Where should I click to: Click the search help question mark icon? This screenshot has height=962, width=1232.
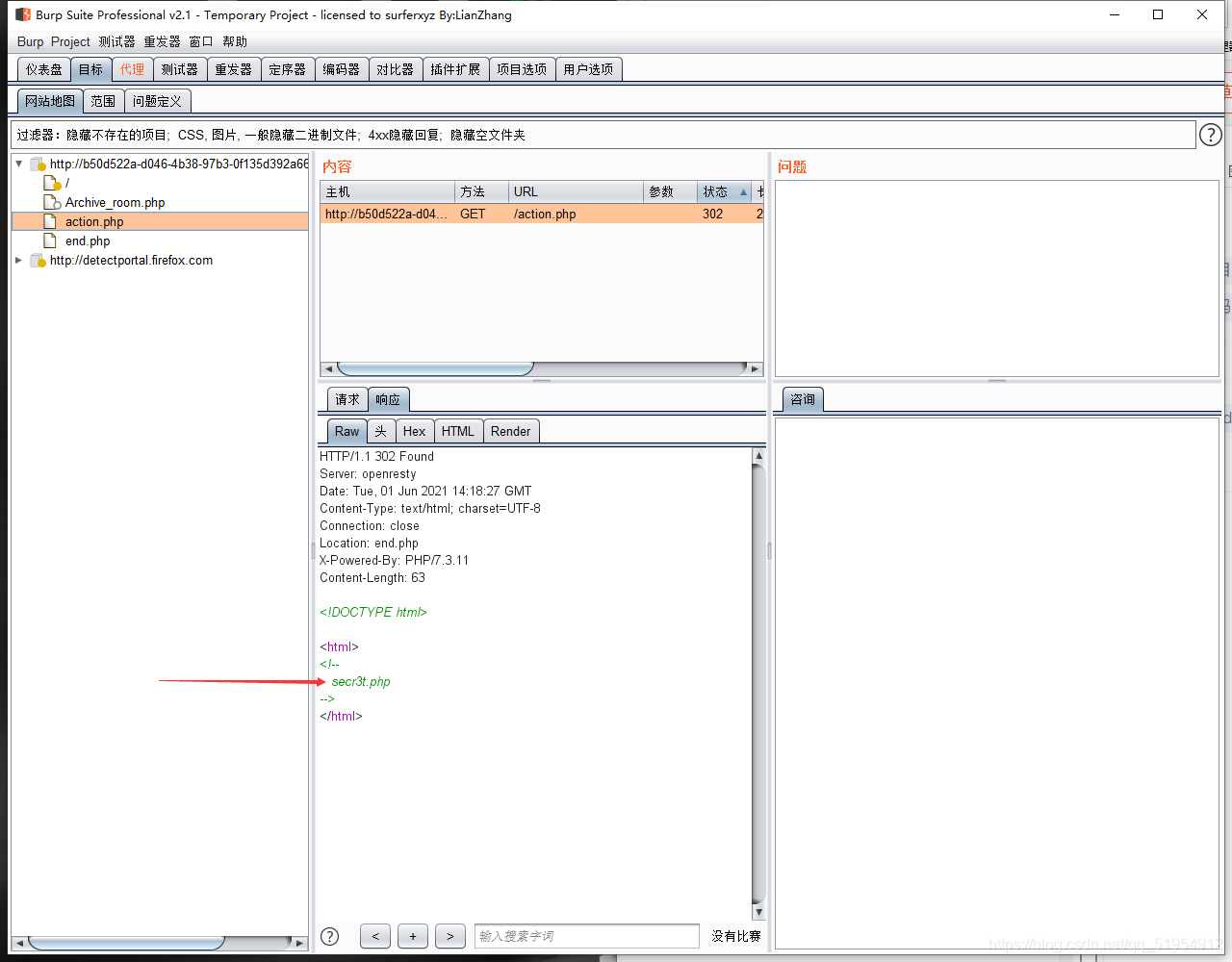pos(329,936)
